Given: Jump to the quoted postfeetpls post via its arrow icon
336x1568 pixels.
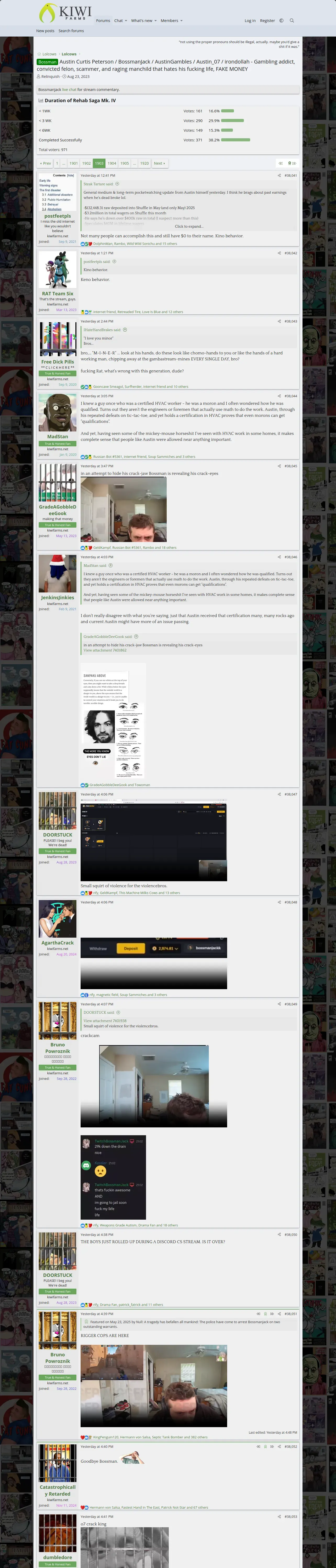Looking at the screenshot, I should click(114, 262).
